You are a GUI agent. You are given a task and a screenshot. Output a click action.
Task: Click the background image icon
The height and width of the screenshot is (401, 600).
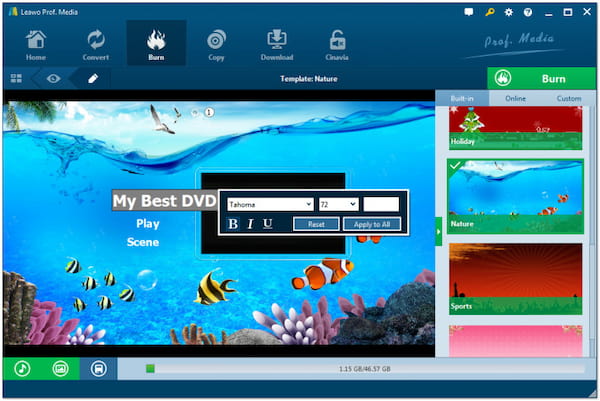pyautogui.click(x=60, y=368)
